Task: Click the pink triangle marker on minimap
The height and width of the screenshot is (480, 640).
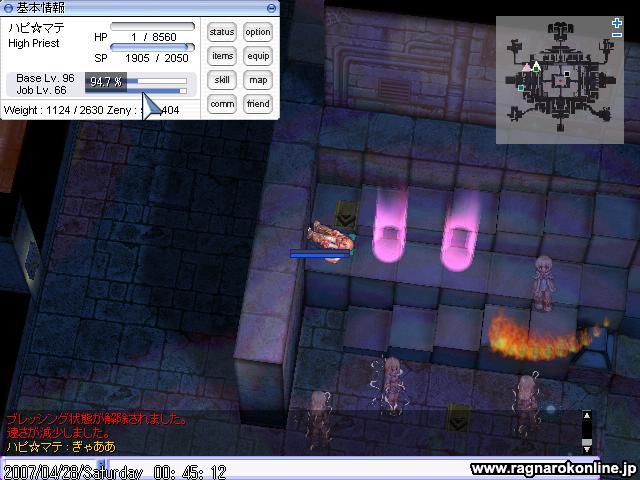Action: pos(527,67)
